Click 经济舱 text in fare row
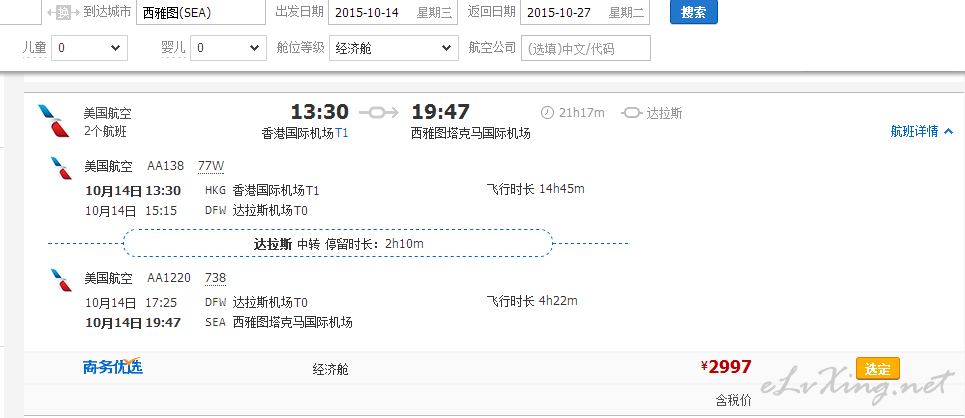 point(330,370)
